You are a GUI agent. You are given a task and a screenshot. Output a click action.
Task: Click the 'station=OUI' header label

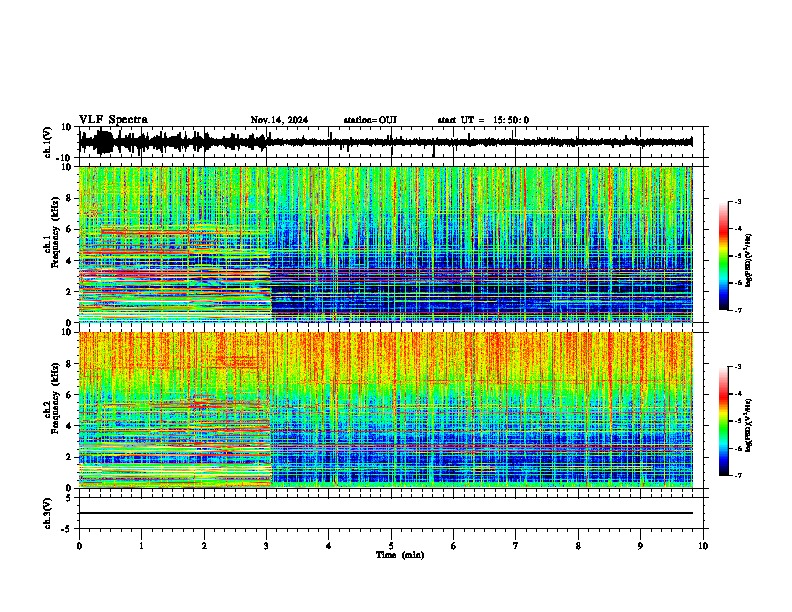tap(370, 120)
